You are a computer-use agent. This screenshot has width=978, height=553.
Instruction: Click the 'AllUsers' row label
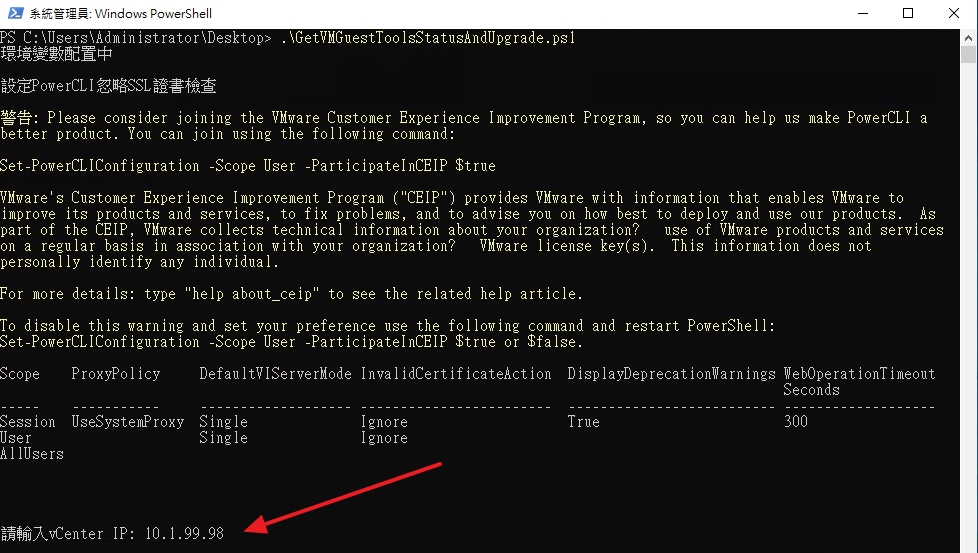point(32,454)
